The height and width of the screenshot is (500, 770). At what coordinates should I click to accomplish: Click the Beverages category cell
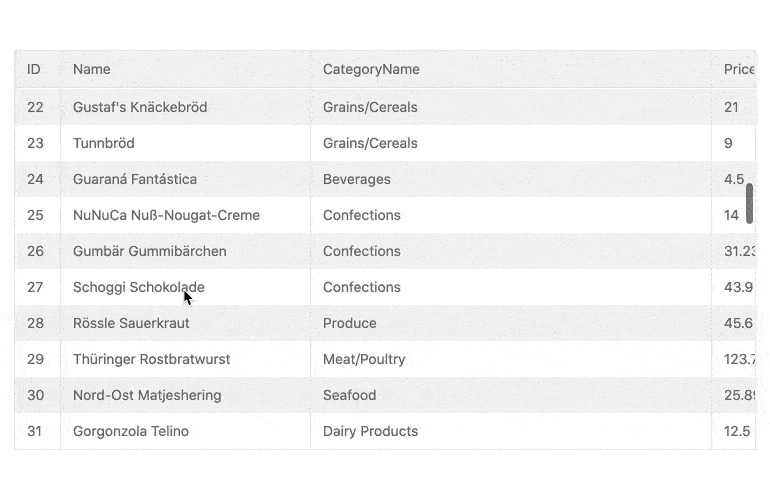click(357, 179)
